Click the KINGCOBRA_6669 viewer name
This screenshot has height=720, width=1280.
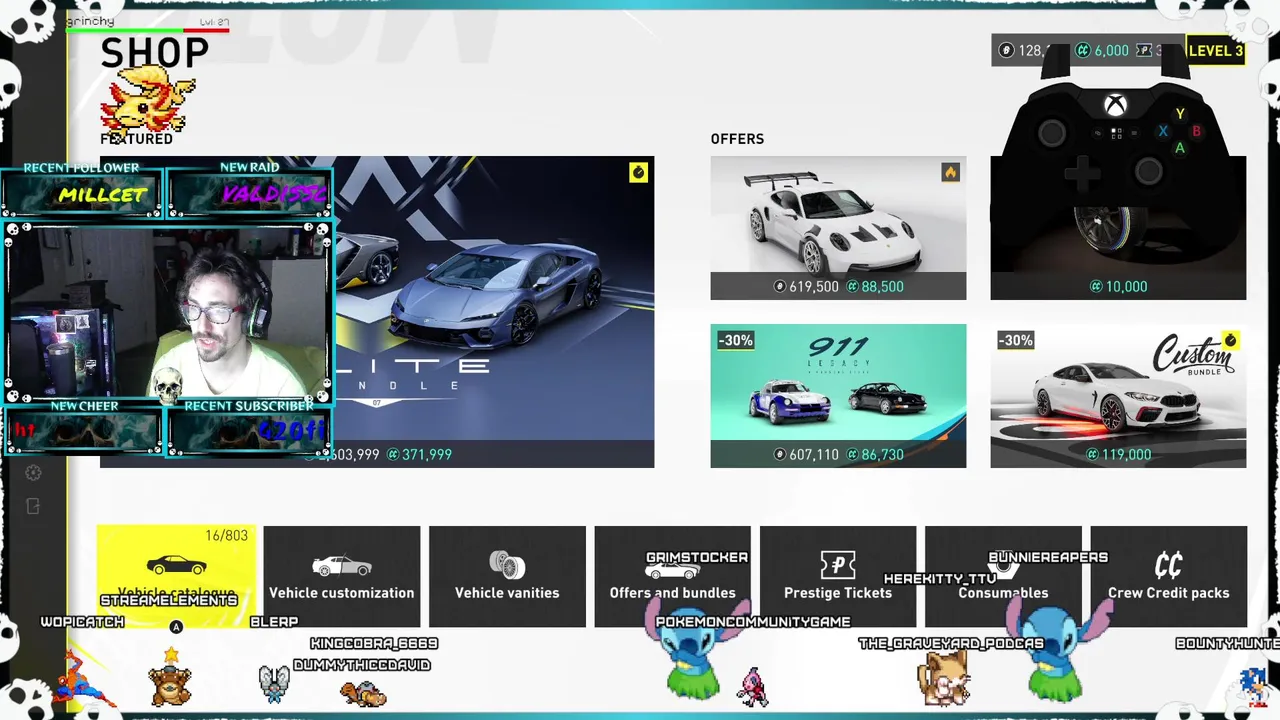(374, 643)
